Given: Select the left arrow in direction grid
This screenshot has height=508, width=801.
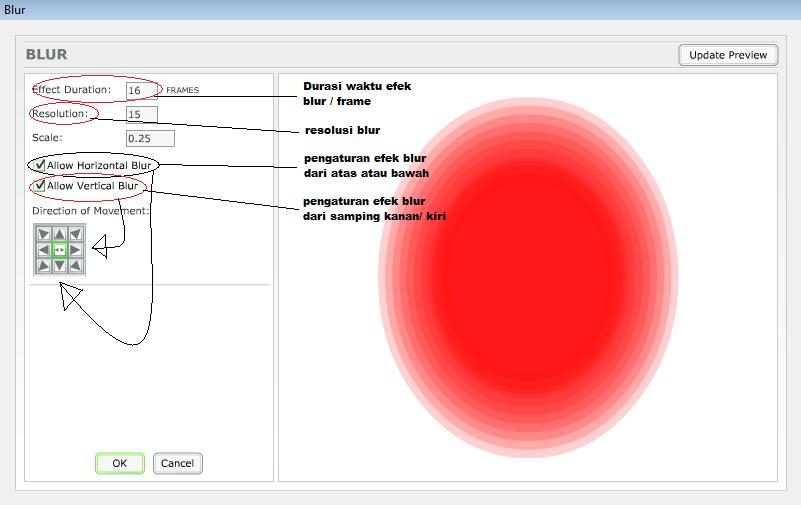Looking at the screenshot, I should coord(44,250).
